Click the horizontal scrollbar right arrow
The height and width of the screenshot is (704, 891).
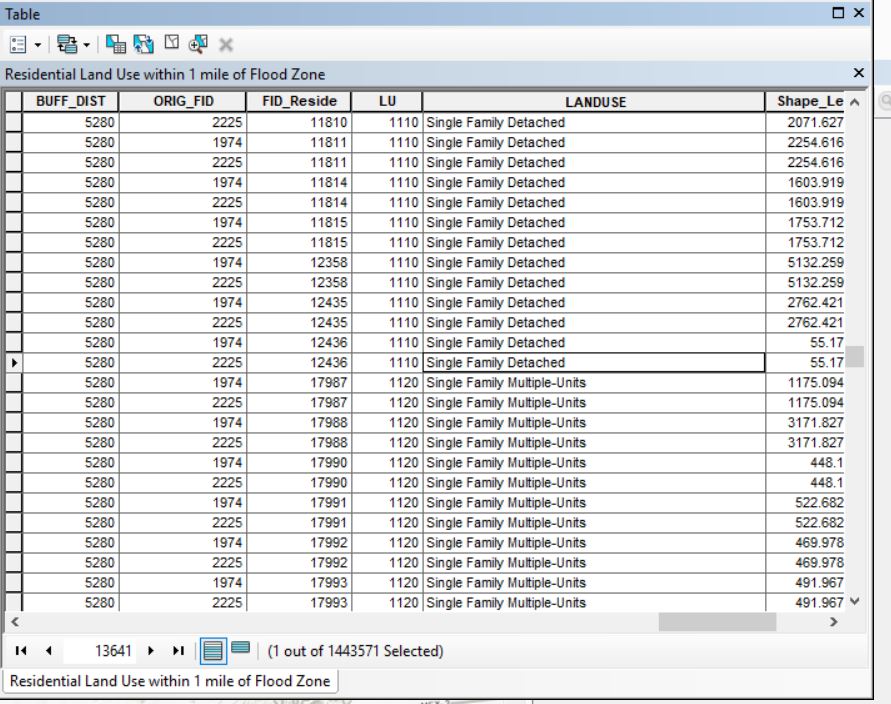point(833,622)
